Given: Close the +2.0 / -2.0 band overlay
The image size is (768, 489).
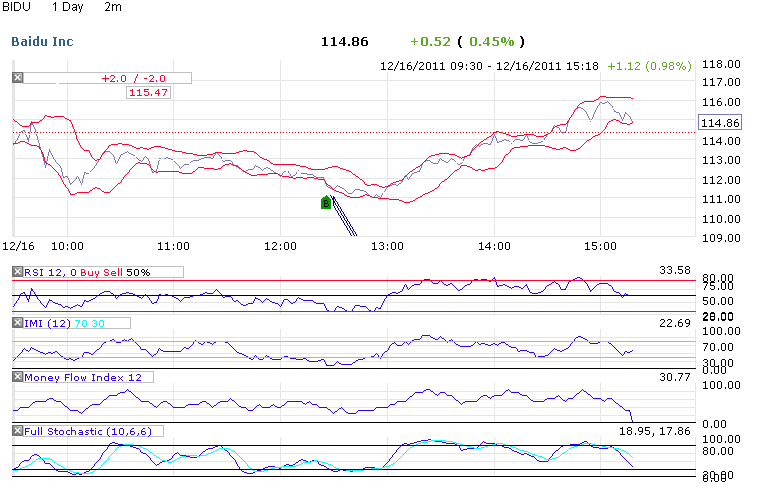Looking at the screenshot, I should click(18, 77).
